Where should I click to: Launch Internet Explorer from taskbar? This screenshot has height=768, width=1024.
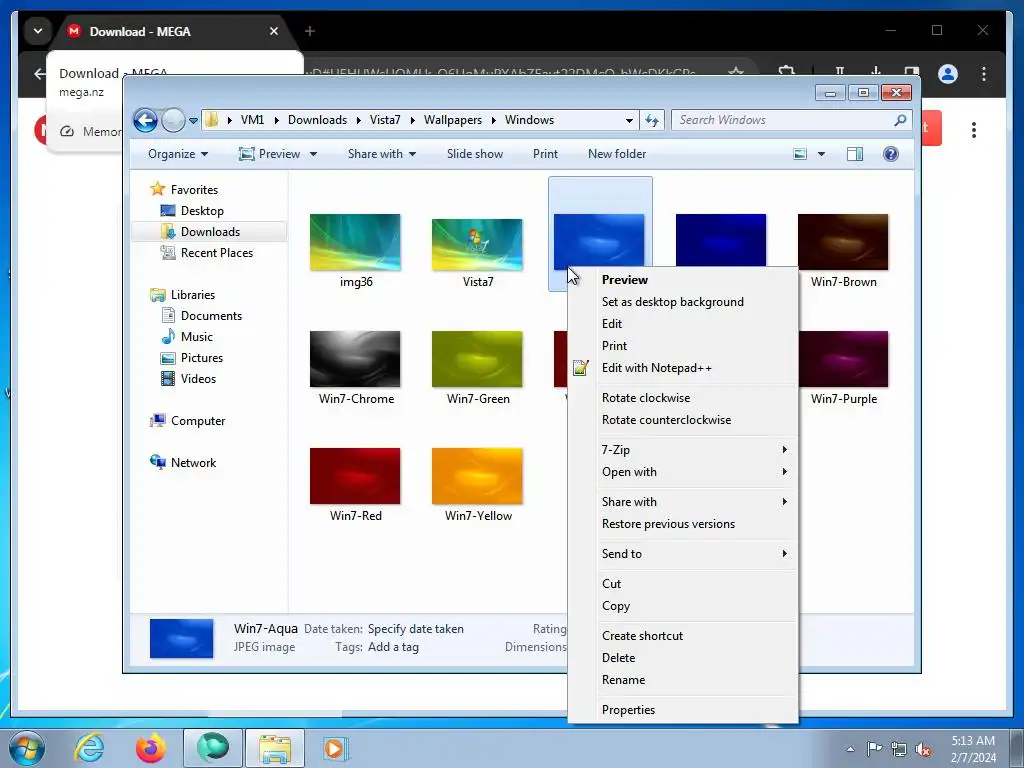[89, 748]
